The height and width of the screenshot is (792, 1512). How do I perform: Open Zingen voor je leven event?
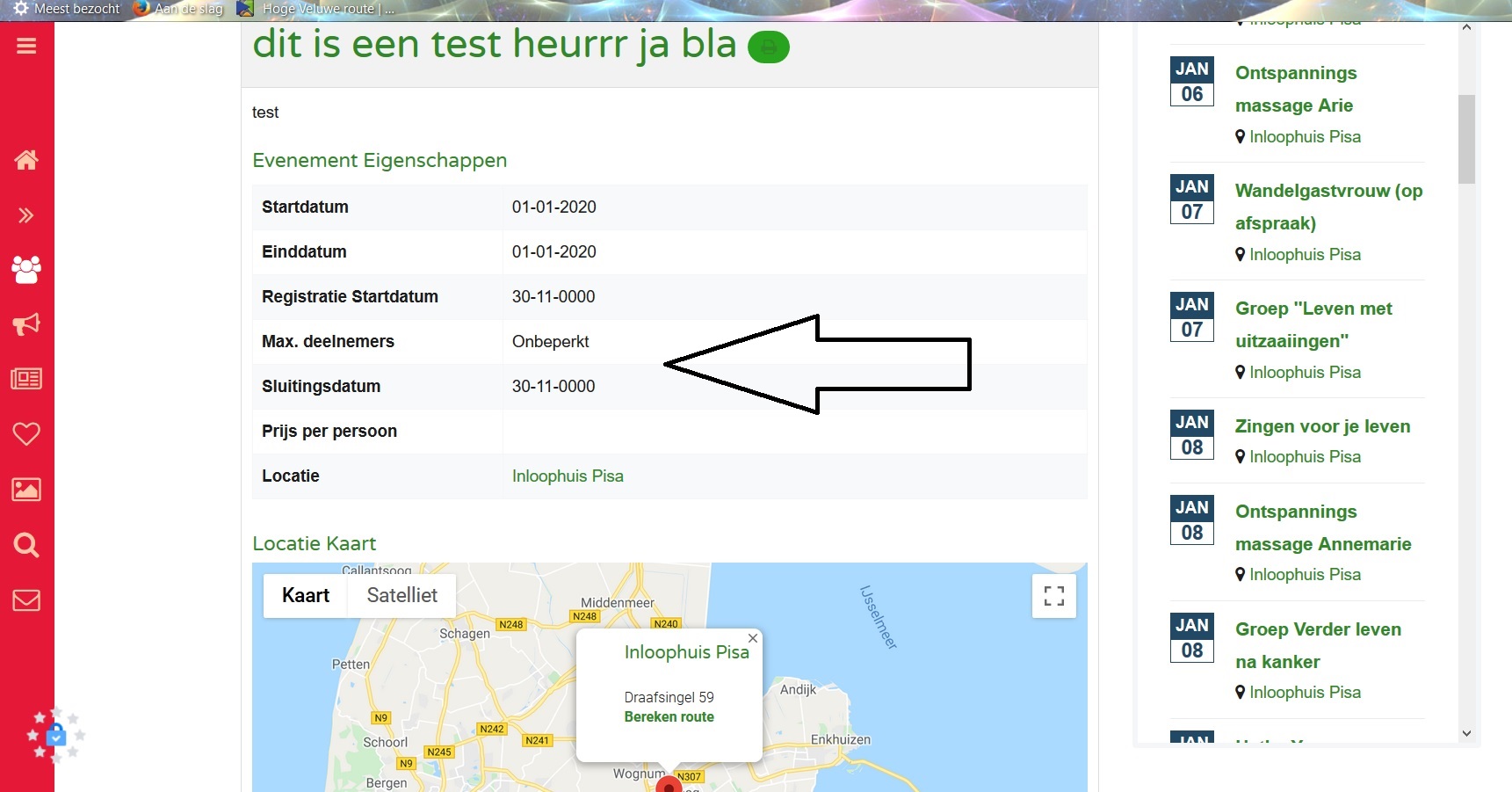tap(1322, 426)
